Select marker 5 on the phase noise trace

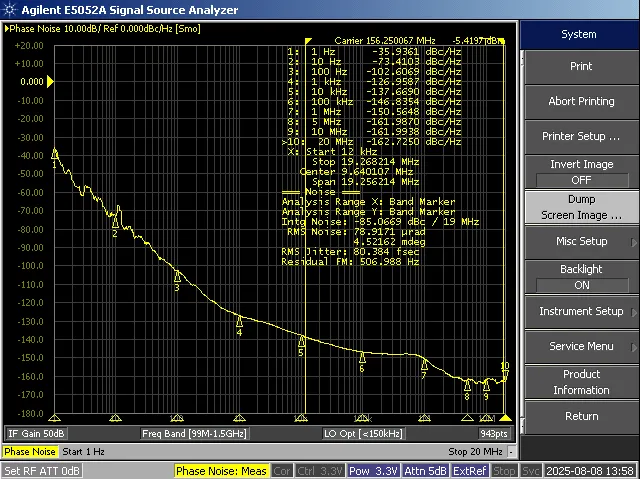point(301,341)
